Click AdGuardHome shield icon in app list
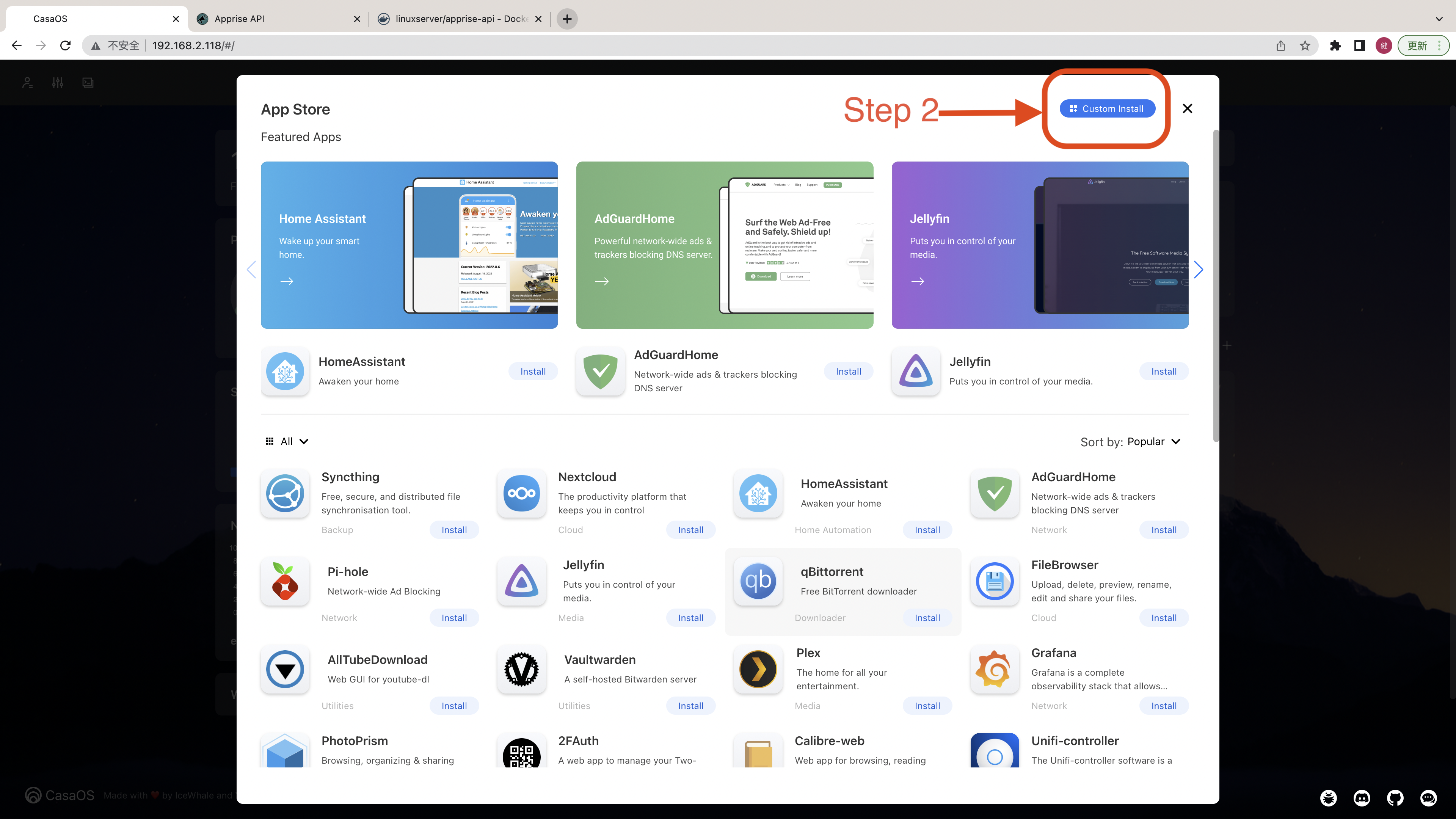The image size is (1456, 819). click(x=994, y=493)
